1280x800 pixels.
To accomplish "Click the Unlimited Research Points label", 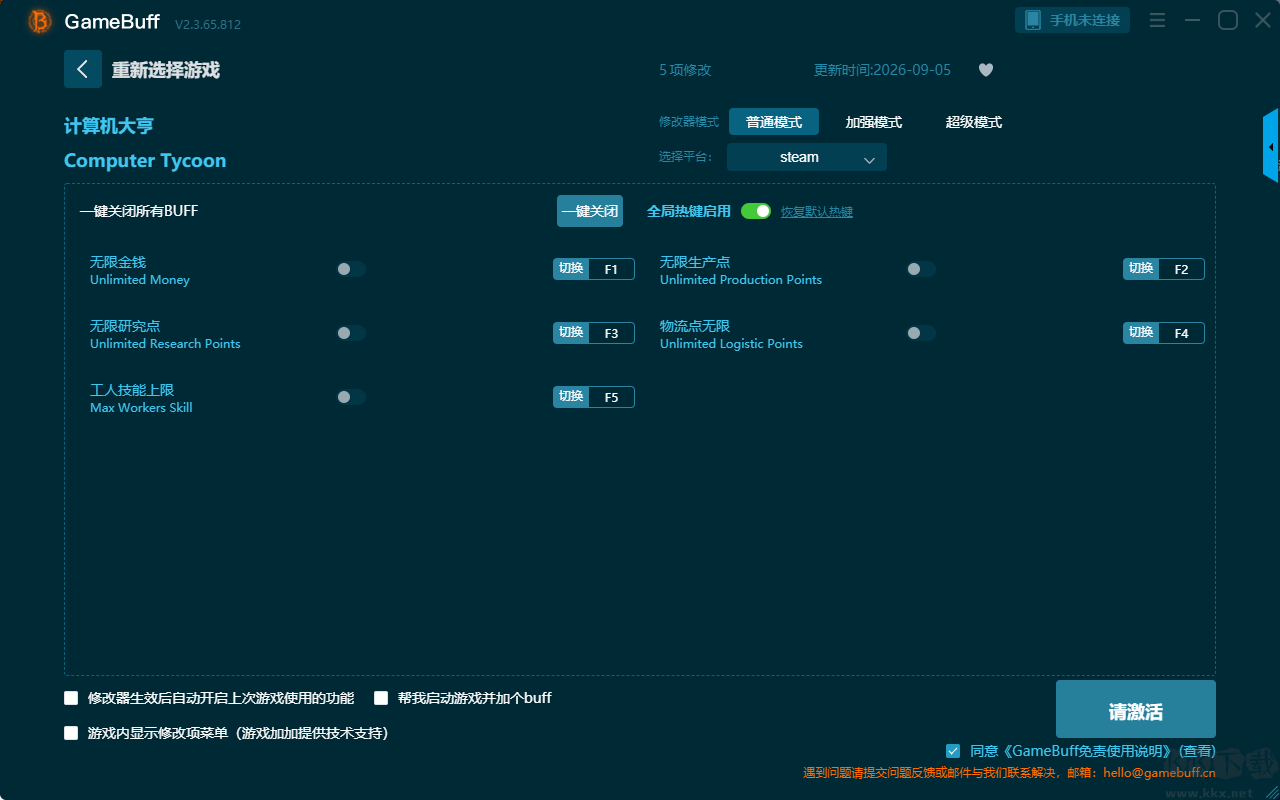I will pos(165,344).
